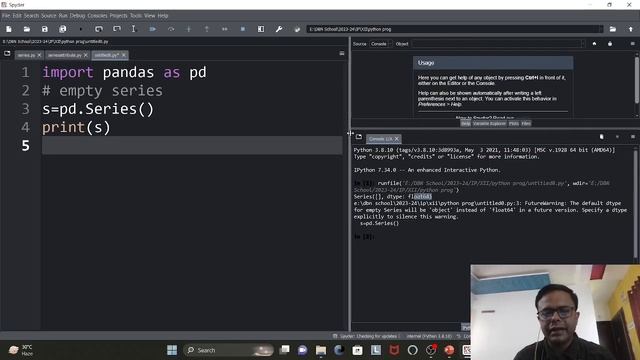Interrupt the kernel in console pane
The image size is (640, 360).
coord(617,137)
